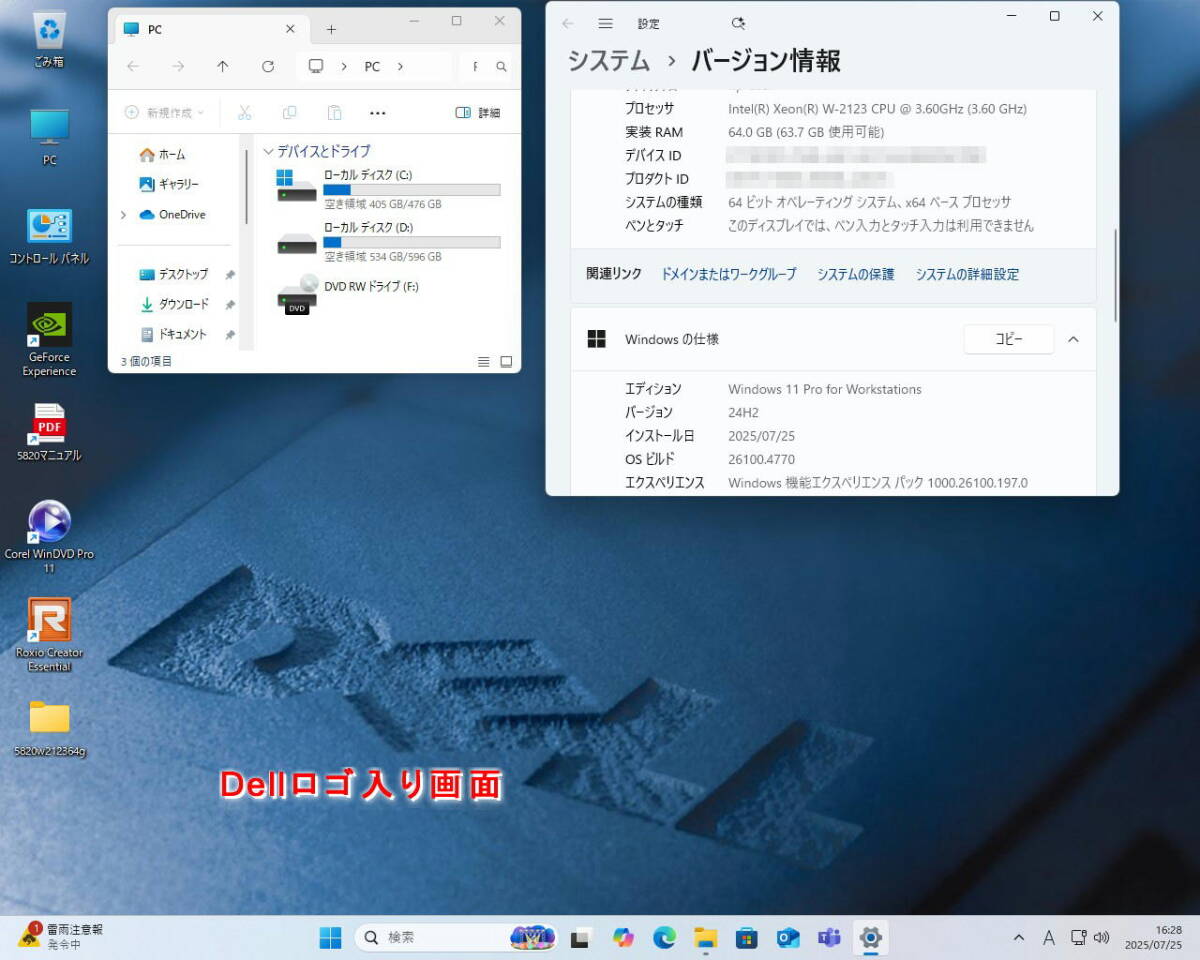Image resolution: width=1200 pixels, height=960 pixels.
Task: Select the 5820w212364g desktop folder
Action: click(x=49, y=728)
